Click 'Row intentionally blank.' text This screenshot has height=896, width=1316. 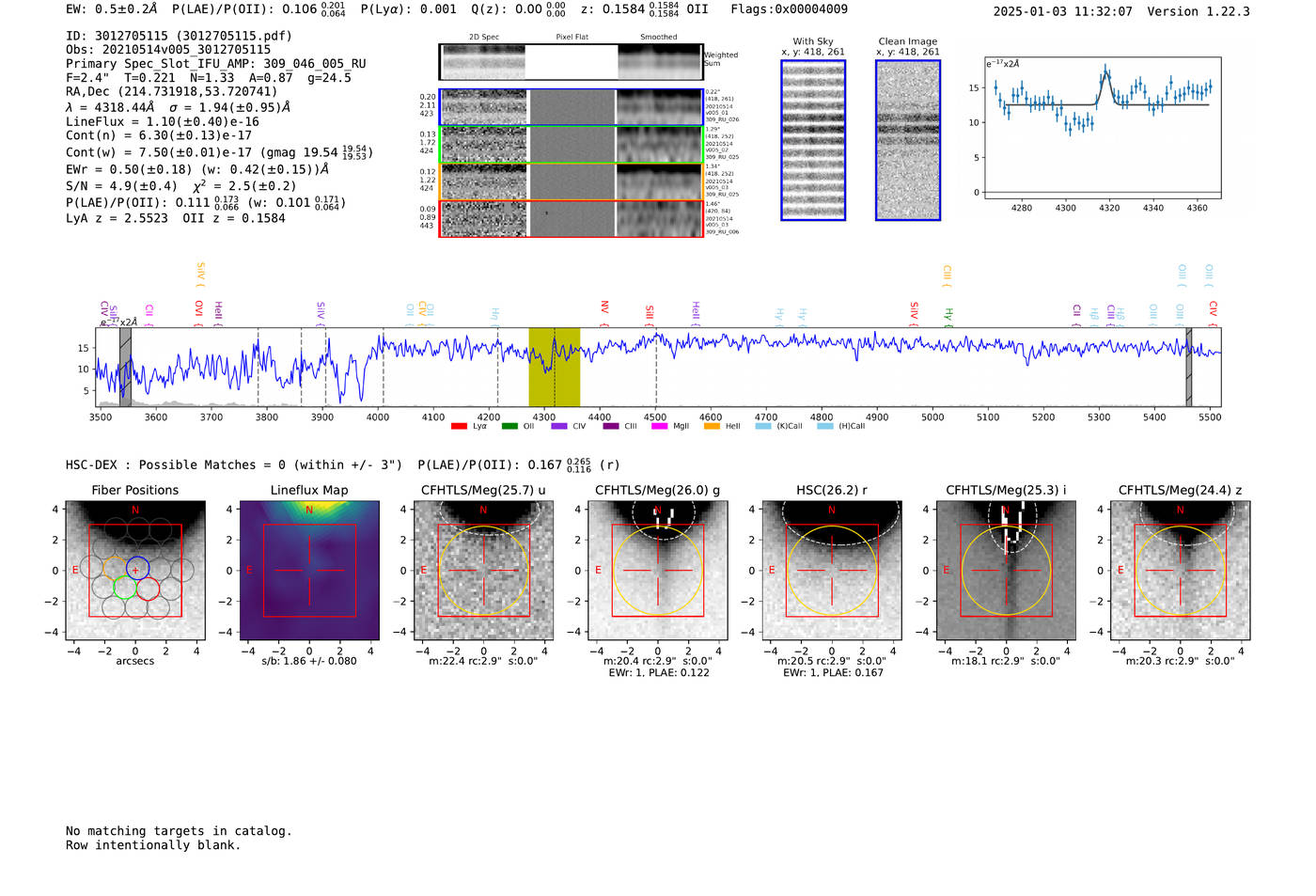[x=153, y=845]
